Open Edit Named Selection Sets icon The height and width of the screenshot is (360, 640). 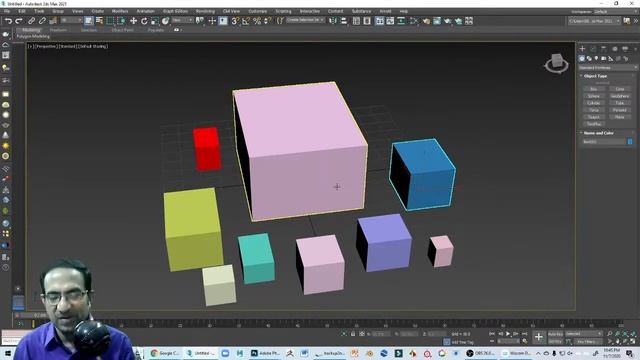click(280, 21)
